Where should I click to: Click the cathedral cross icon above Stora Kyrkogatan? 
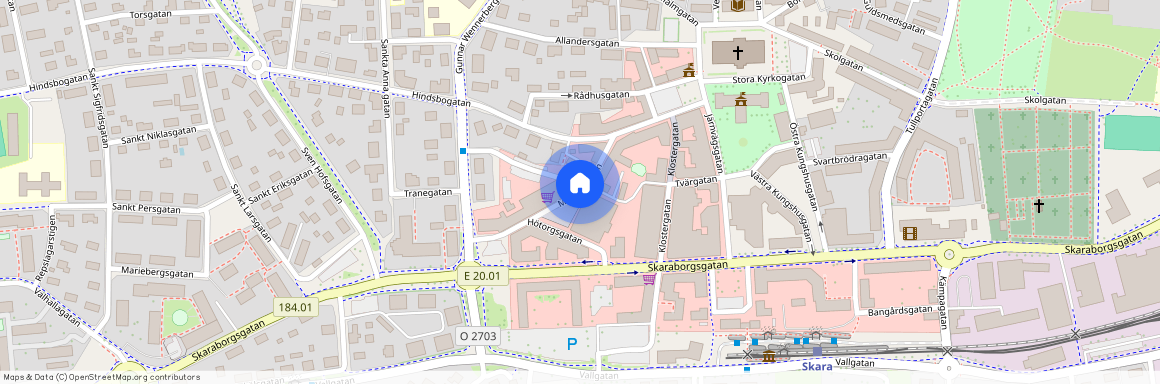click(x=738, y=53)
